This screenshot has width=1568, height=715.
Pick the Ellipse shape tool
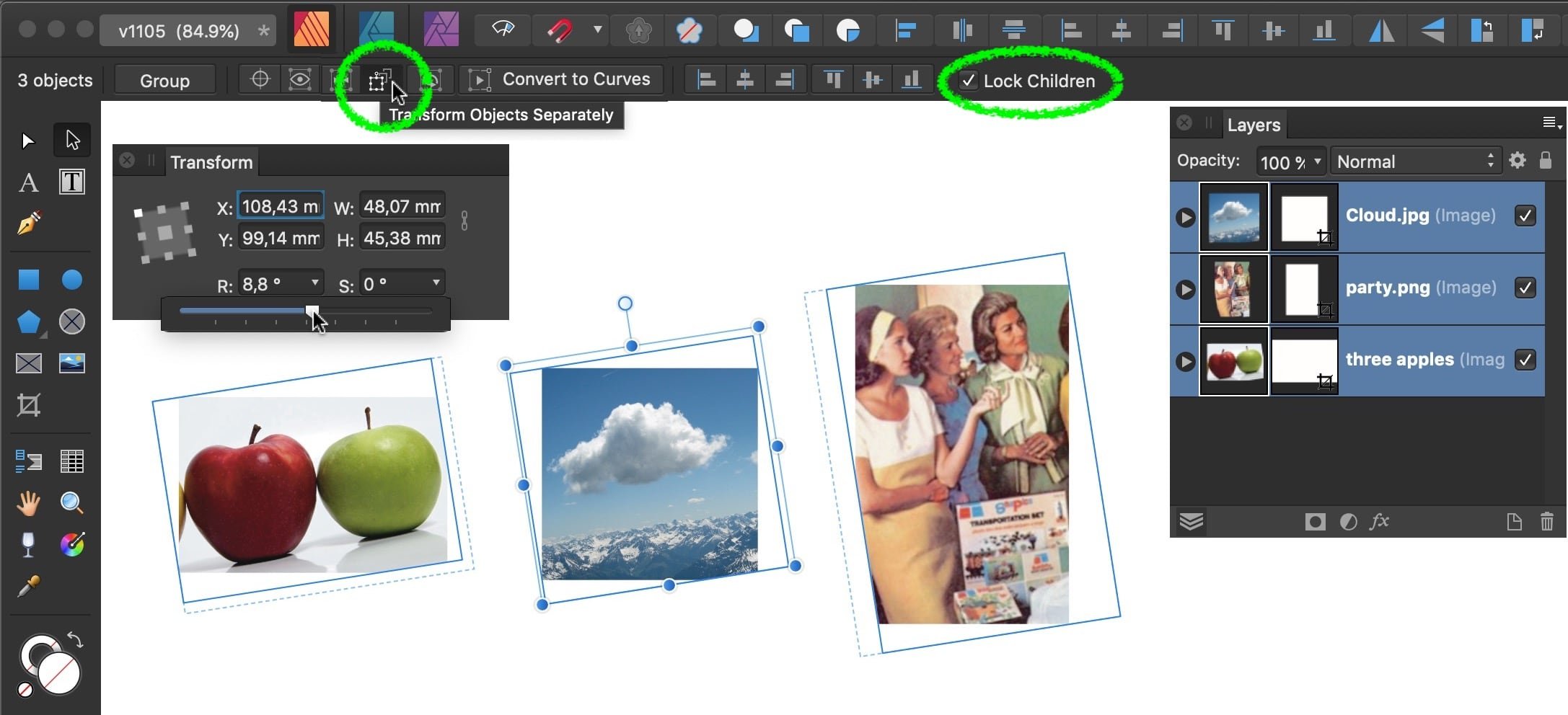tap(72, 280)
